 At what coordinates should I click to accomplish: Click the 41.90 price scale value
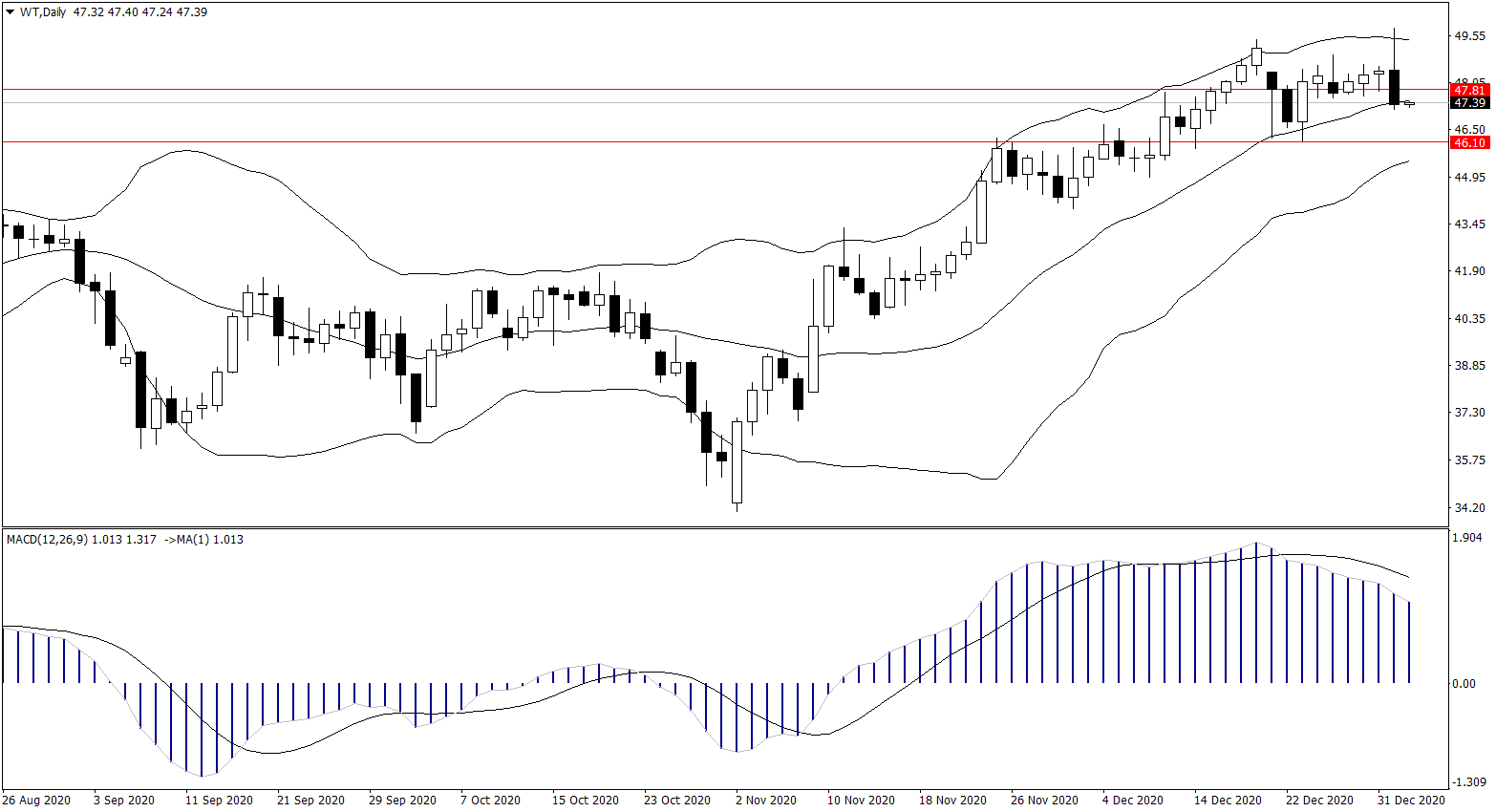(x=1469, y=271)
